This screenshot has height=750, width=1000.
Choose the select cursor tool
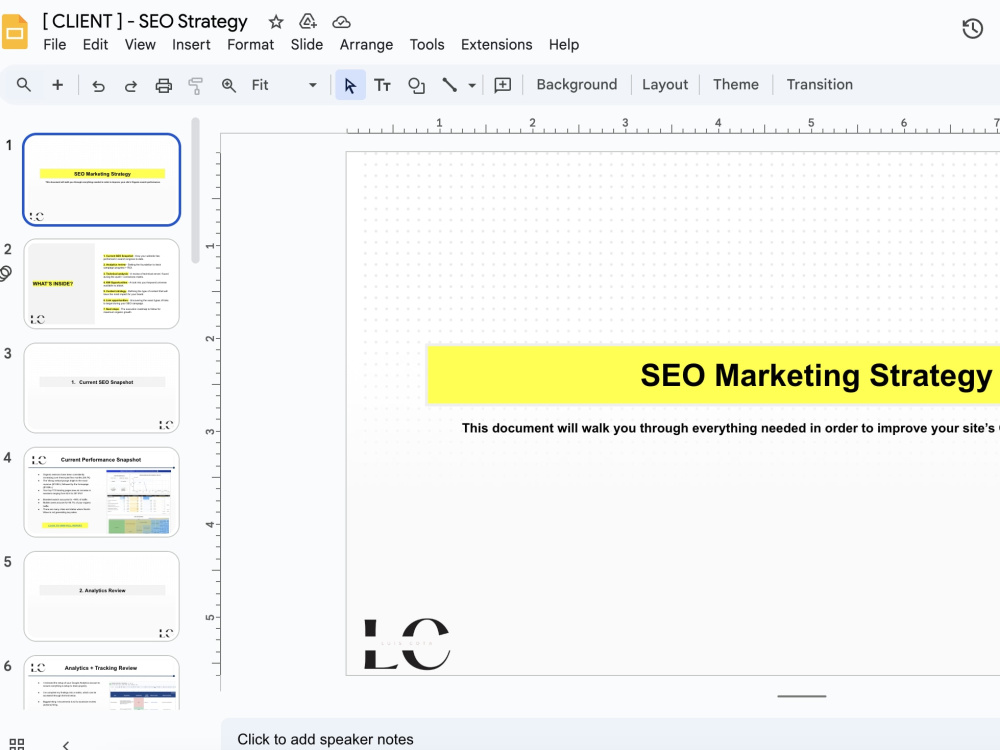pos(350,85)
